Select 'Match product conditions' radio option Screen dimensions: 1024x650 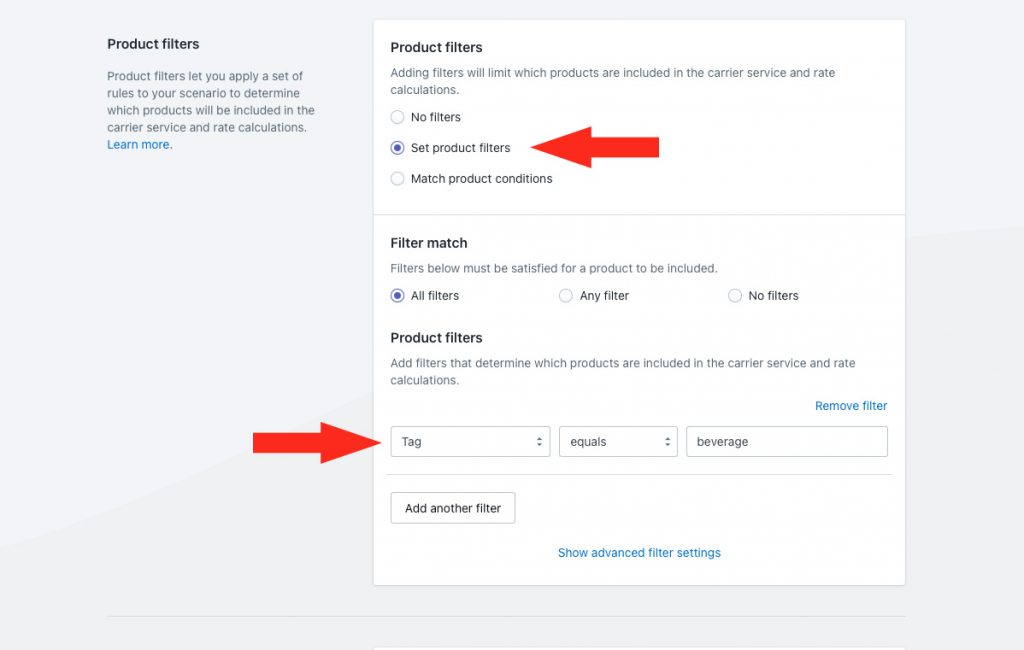[x=397, y=178]
